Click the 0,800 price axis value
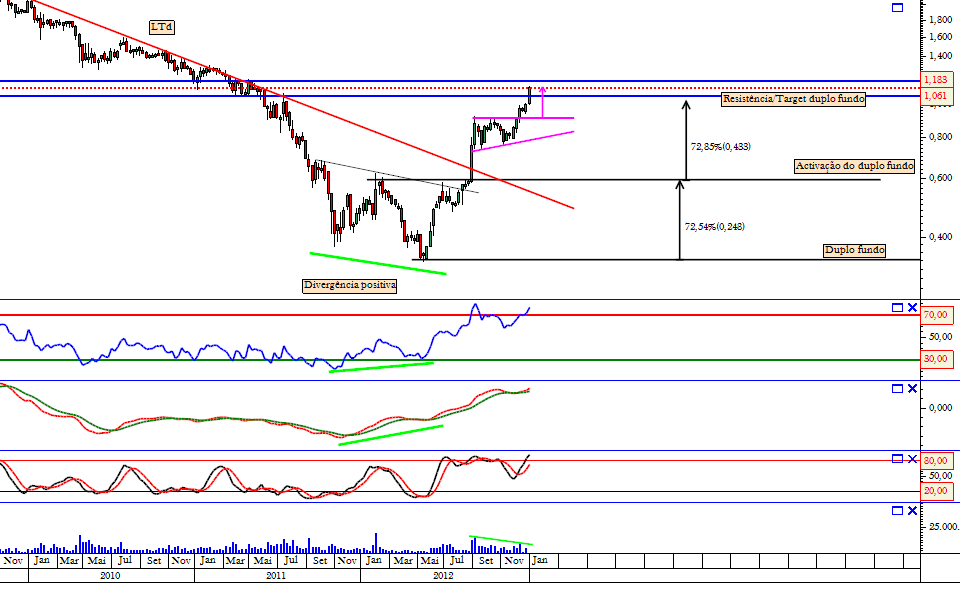 tap(940, 137)
